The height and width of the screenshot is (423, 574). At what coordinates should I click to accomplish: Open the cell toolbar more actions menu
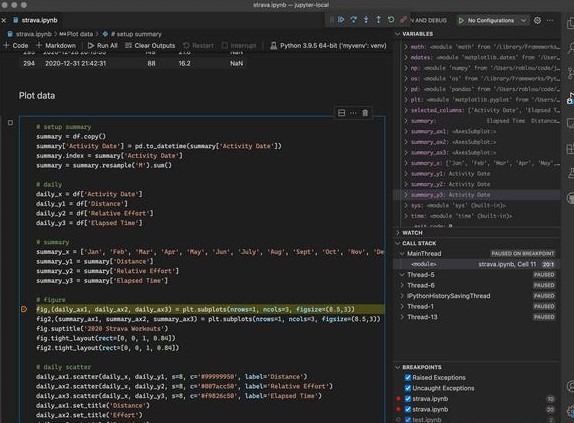coord(353,113)
